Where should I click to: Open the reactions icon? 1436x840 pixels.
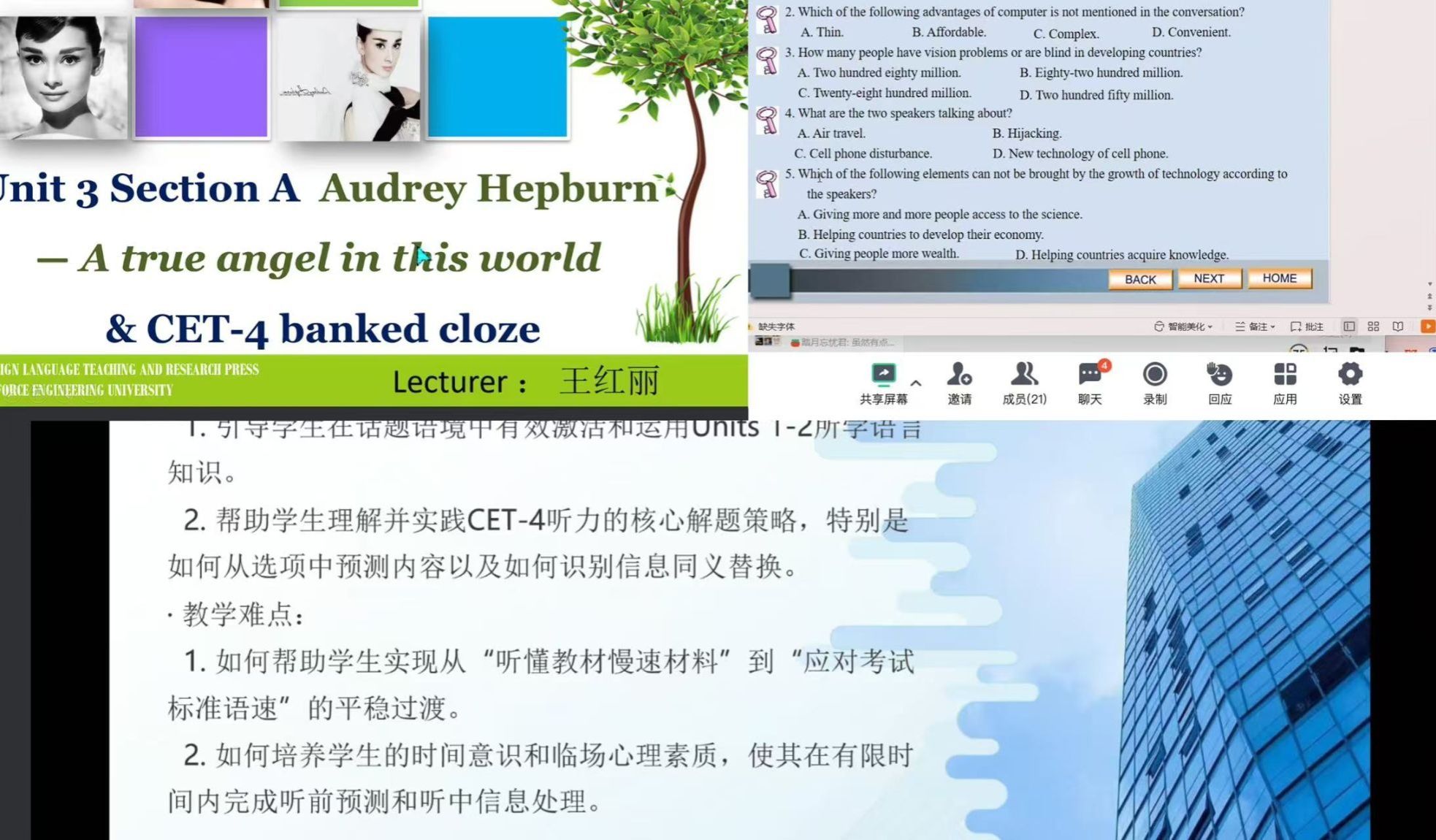point(1219,375)
